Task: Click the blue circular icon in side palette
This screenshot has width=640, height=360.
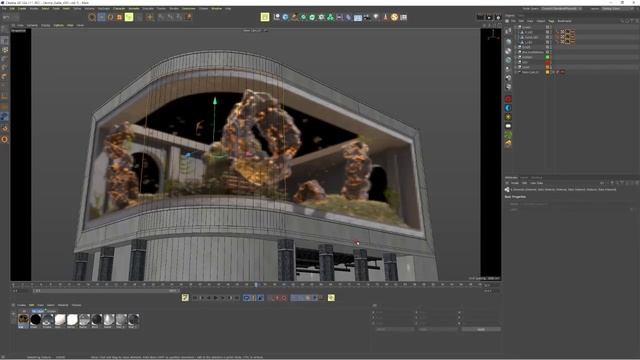Action: 508,108
